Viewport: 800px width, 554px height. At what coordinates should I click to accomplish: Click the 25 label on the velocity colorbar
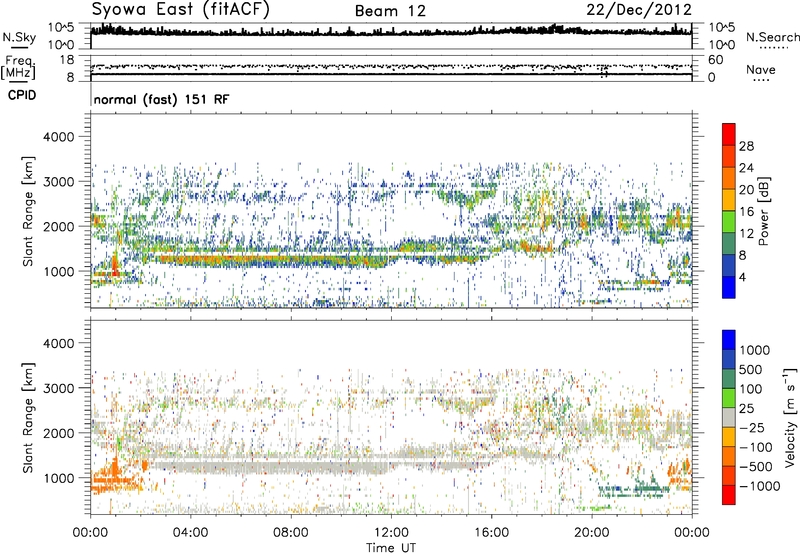click(x=747, y=408)
